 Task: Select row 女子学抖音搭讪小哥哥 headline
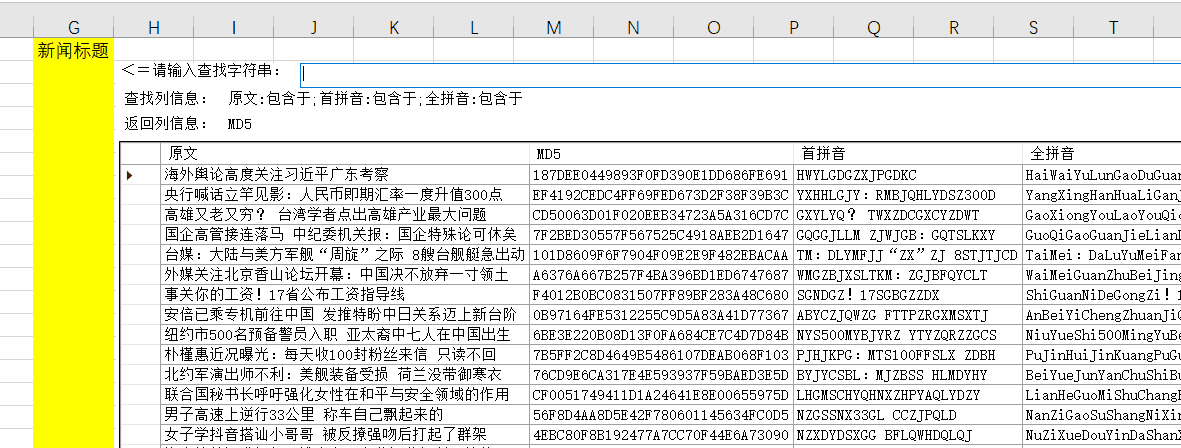click(x=345, y=434)
